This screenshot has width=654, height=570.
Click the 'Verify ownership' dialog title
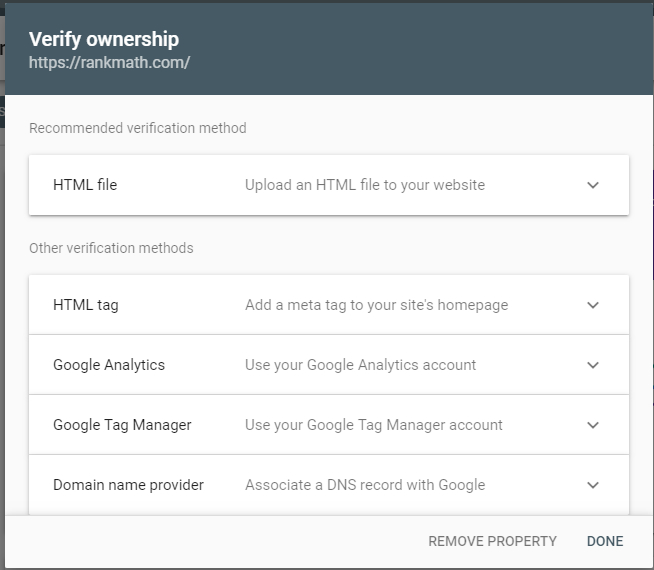pos(104,40)
